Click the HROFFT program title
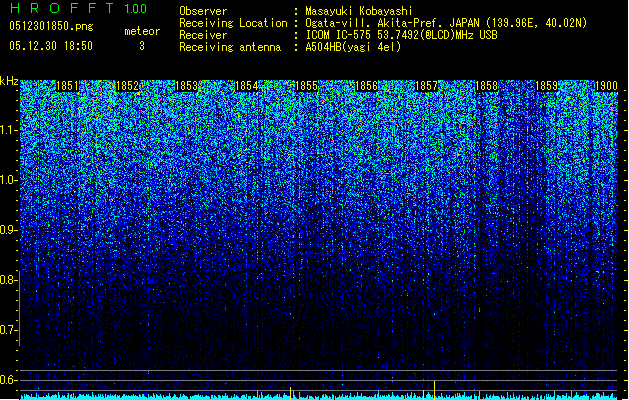The width and height of the screenshot is (629, 400). click(x=63, y=8)
